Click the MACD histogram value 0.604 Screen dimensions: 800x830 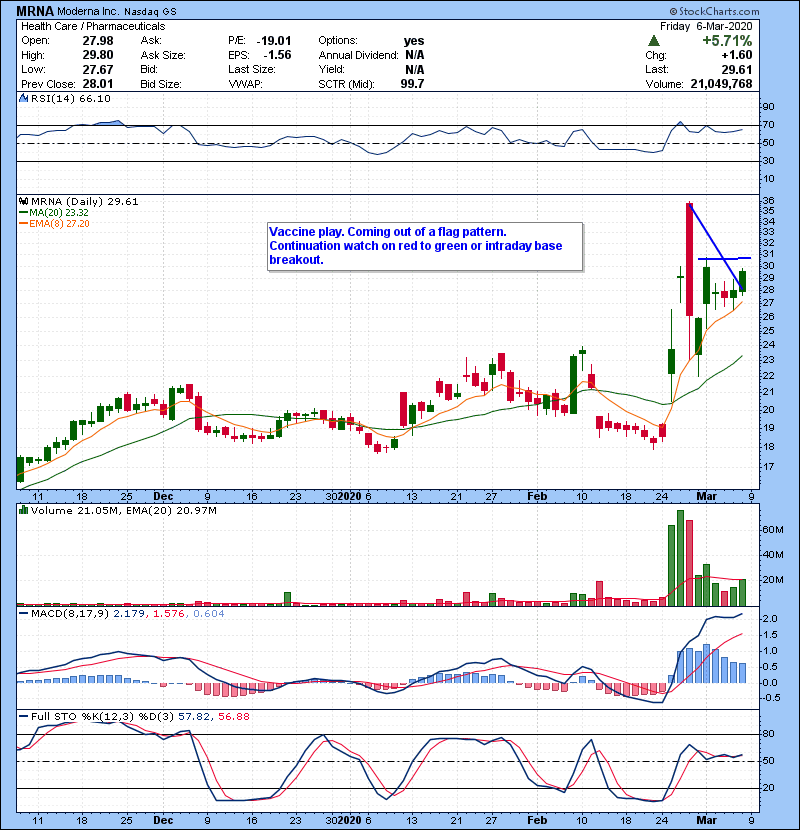pyautogui.click(x=209, y=614)
